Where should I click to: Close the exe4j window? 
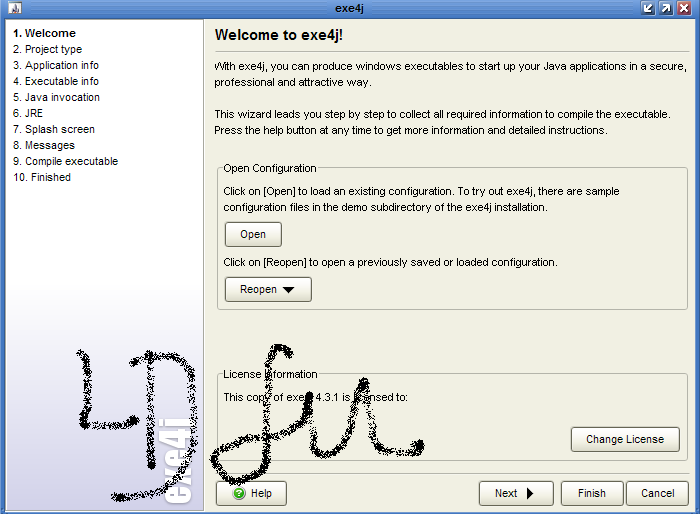684,8
